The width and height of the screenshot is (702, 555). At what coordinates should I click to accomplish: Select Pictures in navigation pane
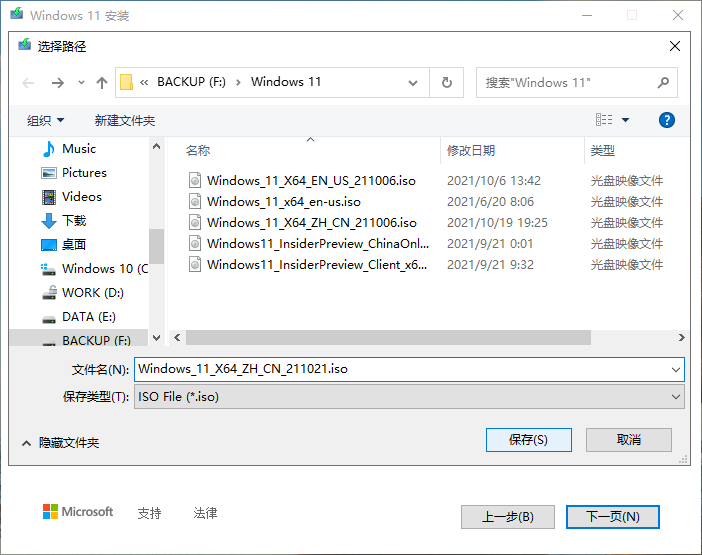click(84, 173)
